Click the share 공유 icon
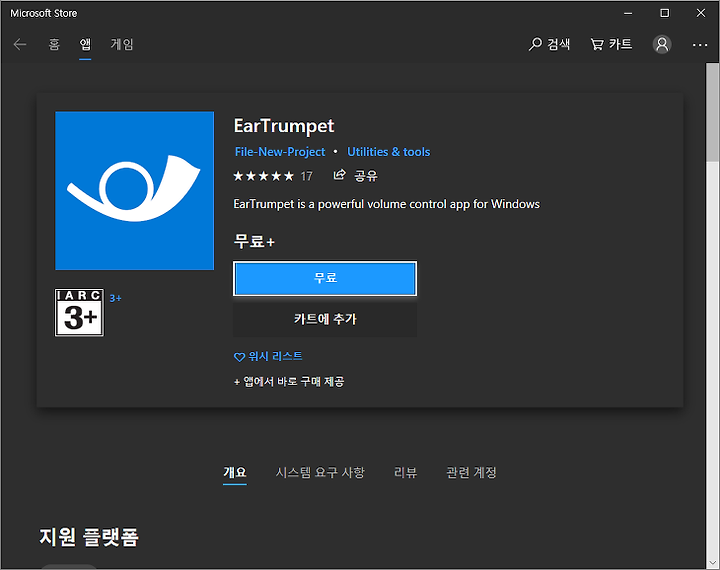This screenshot has height=570, width=720. [355, 175]
